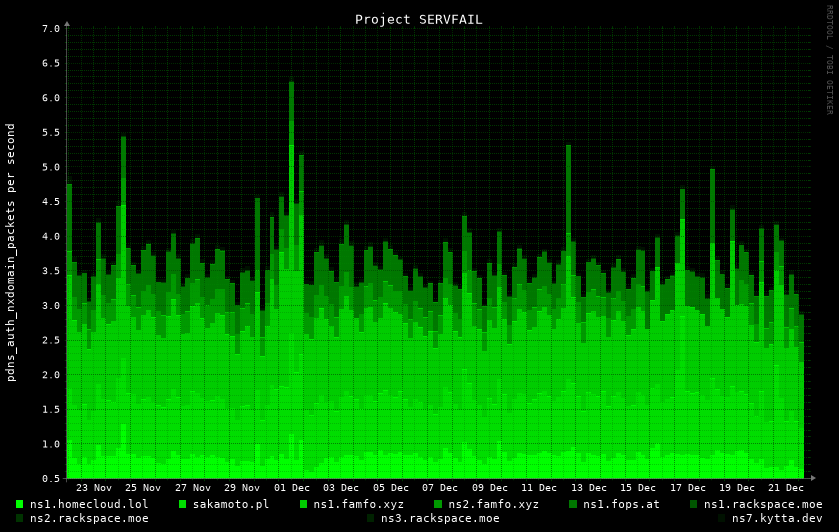Click the ns7.kytta.dev legend color box
The height and width of the screenshot is (532, 839).
pyautogui.click(x=721, y=518)
